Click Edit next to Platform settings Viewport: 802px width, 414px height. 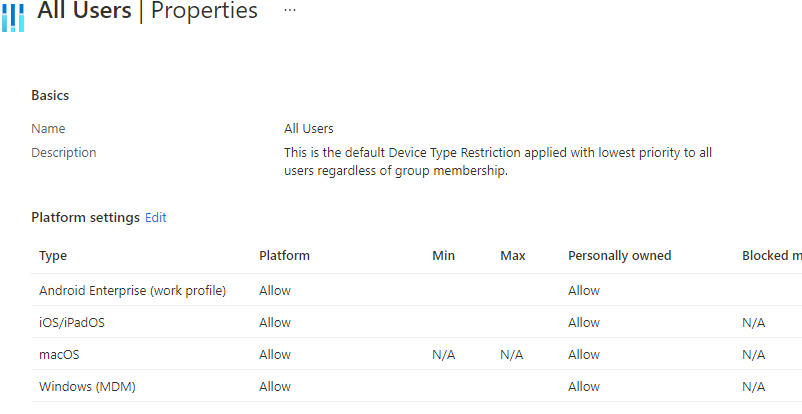[156, 217]
